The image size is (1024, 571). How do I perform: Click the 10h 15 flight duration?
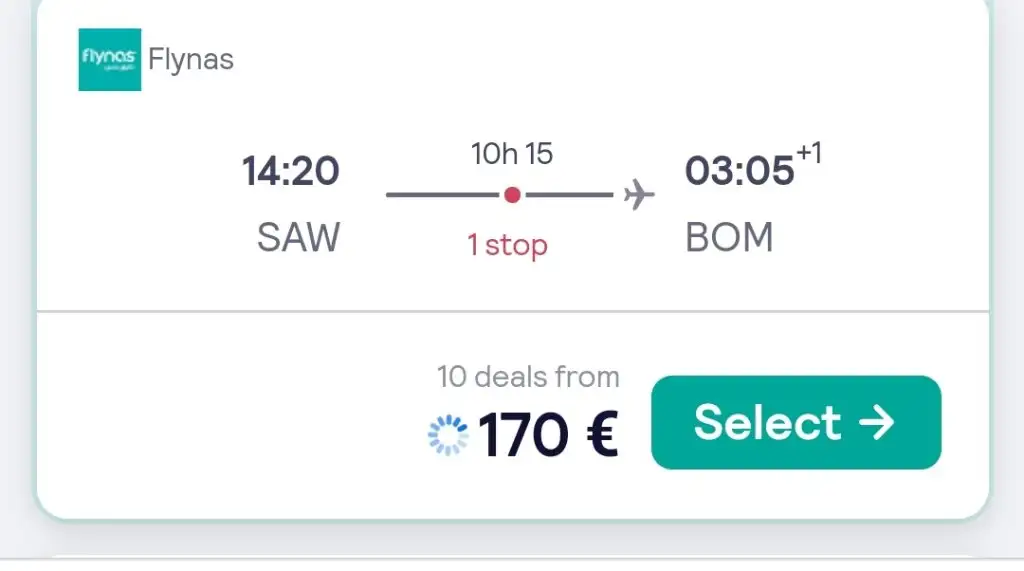(512, 154)
